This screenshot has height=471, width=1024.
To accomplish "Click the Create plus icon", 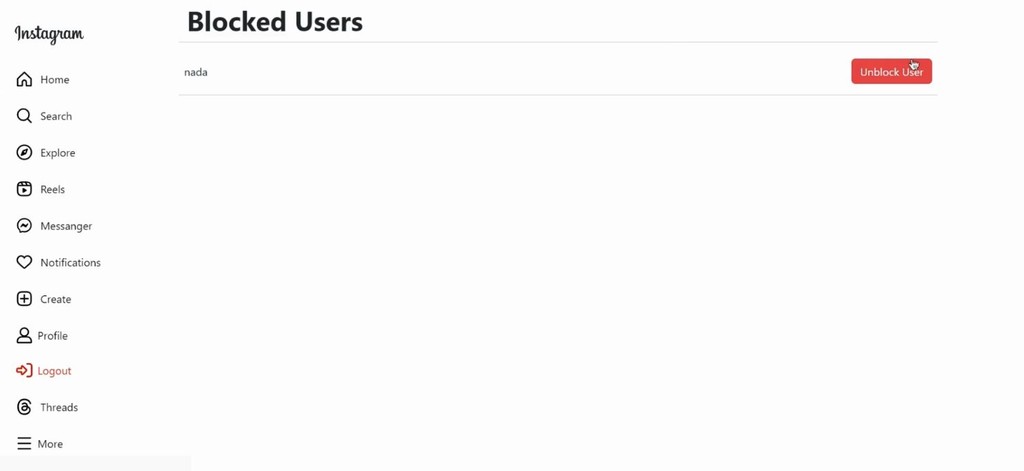I will point(24,299).
